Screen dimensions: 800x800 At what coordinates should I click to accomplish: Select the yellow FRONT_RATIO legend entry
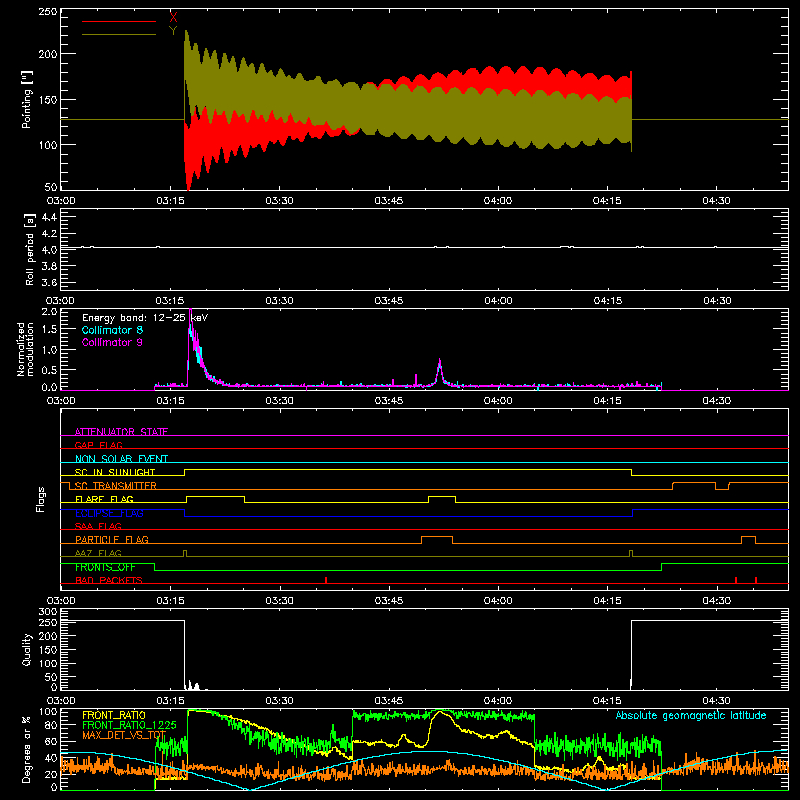coord(114,715)
